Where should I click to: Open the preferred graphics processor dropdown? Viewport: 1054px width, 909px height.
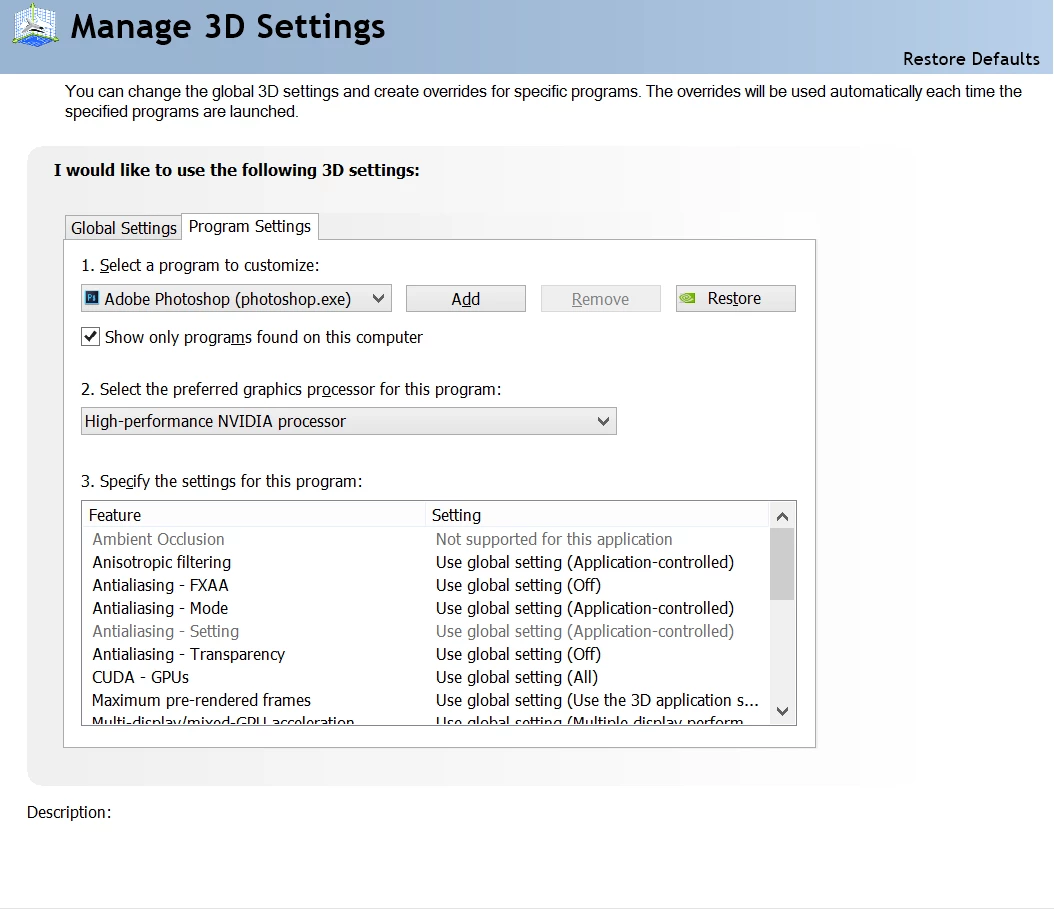[x=348, y=421]
